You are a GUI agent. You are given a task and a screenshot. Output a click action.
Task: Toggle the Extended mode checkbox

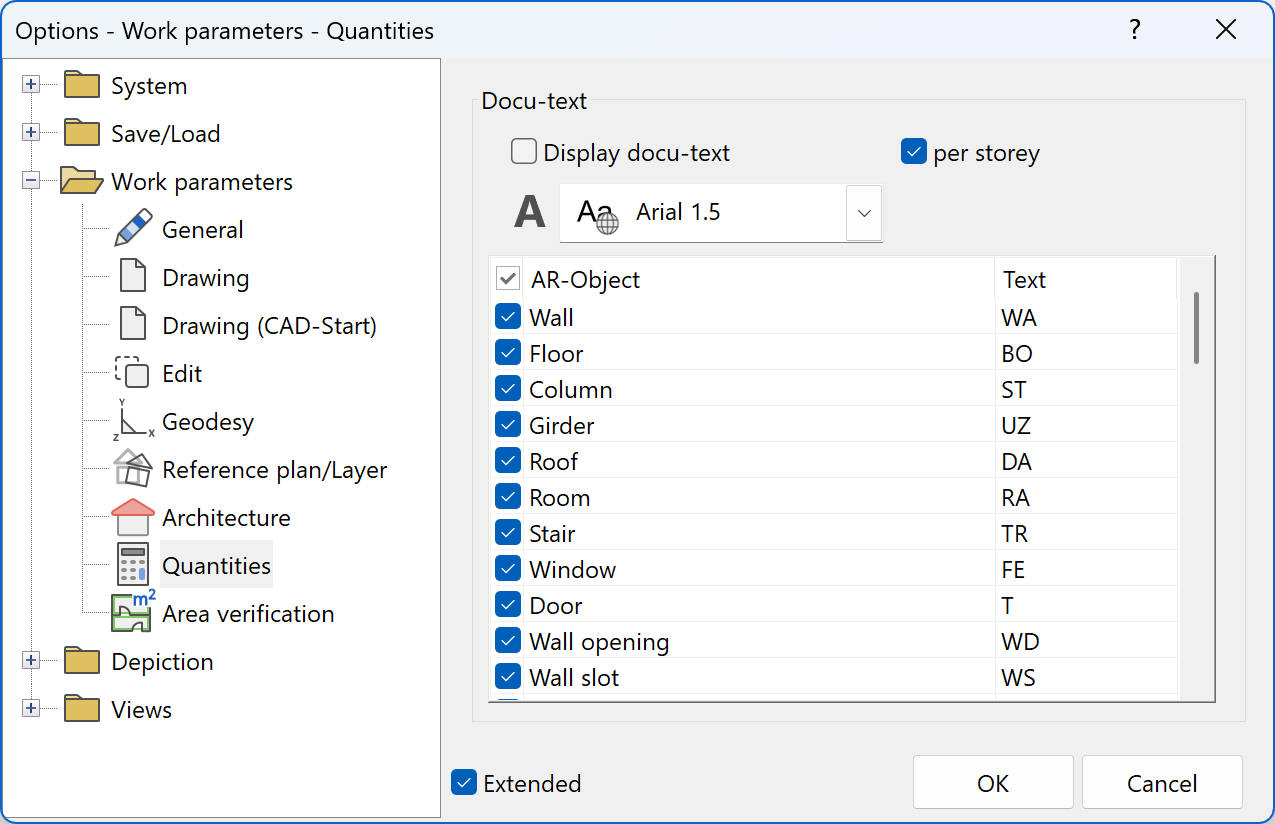pyautogui.click(x=463, y=783)
